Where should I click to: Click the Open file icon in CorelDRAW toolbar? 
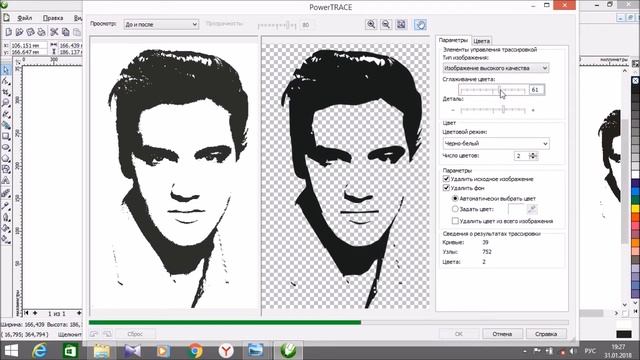[x=19, y=32]
